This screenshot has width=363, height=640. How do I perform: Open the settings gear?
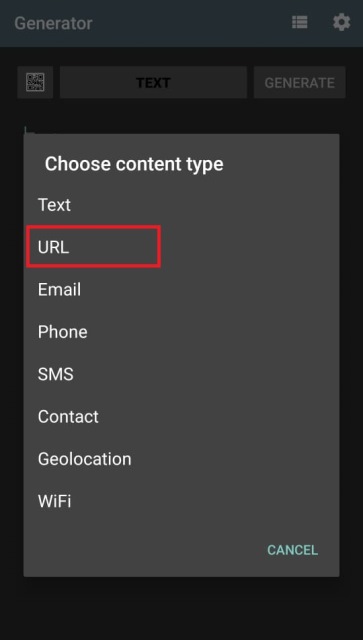[341, 22]
